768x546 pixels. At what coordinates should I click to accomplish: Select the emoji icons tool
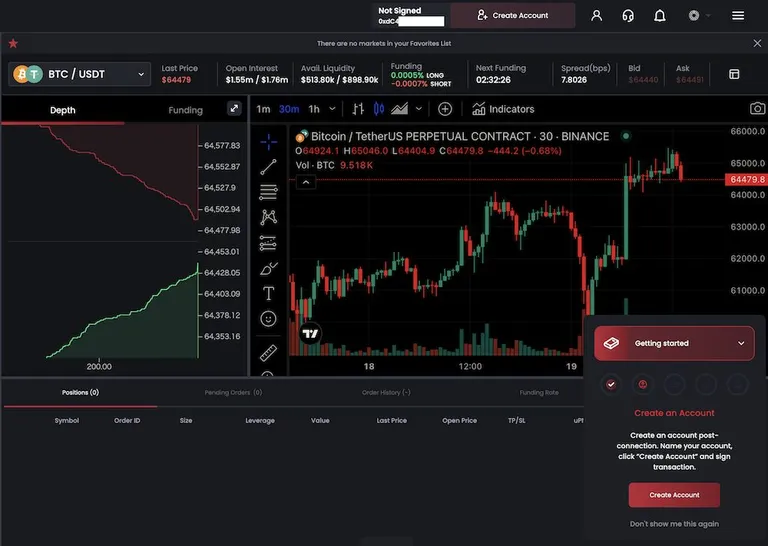tap(268, 319)
